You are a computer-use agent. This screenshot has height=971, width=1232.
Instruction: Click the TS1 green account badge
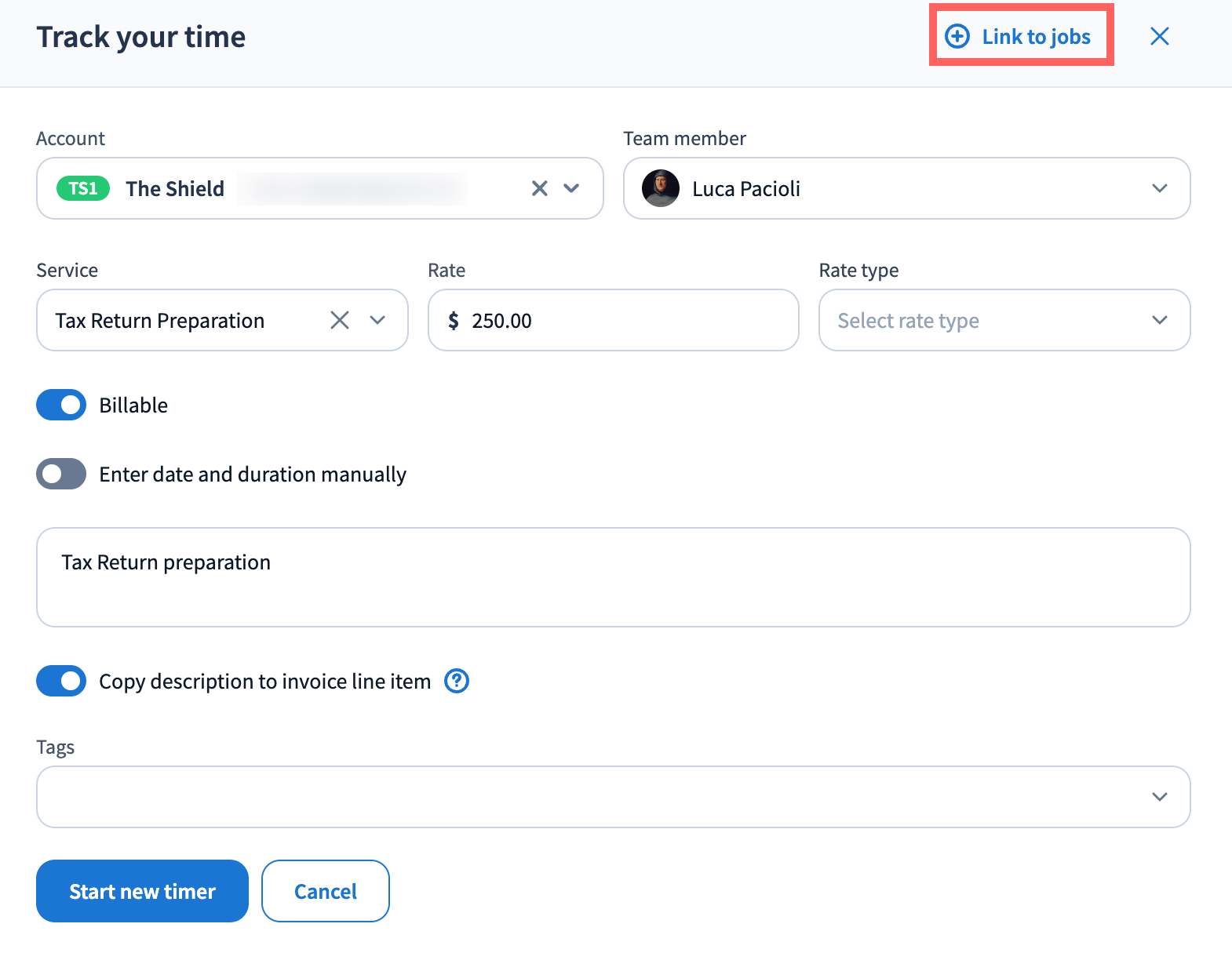(82, 188)
